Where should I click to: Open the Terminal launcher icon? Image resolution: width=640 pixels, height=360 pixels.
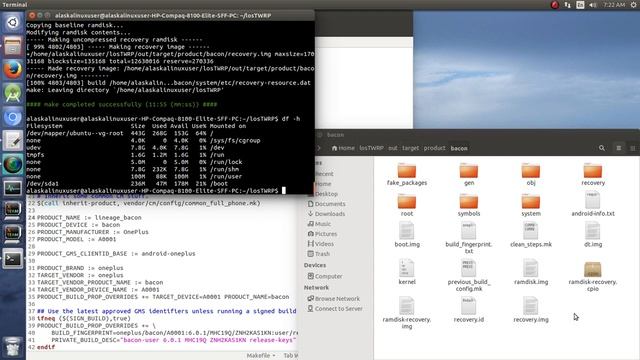13,259
